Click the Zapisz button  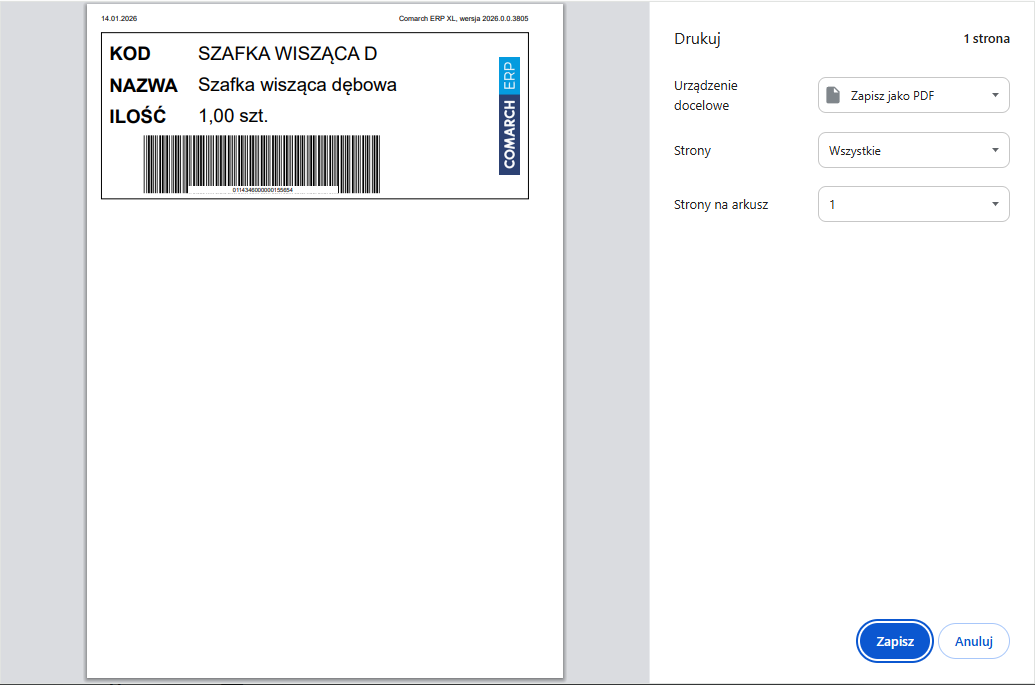(894, 641)
